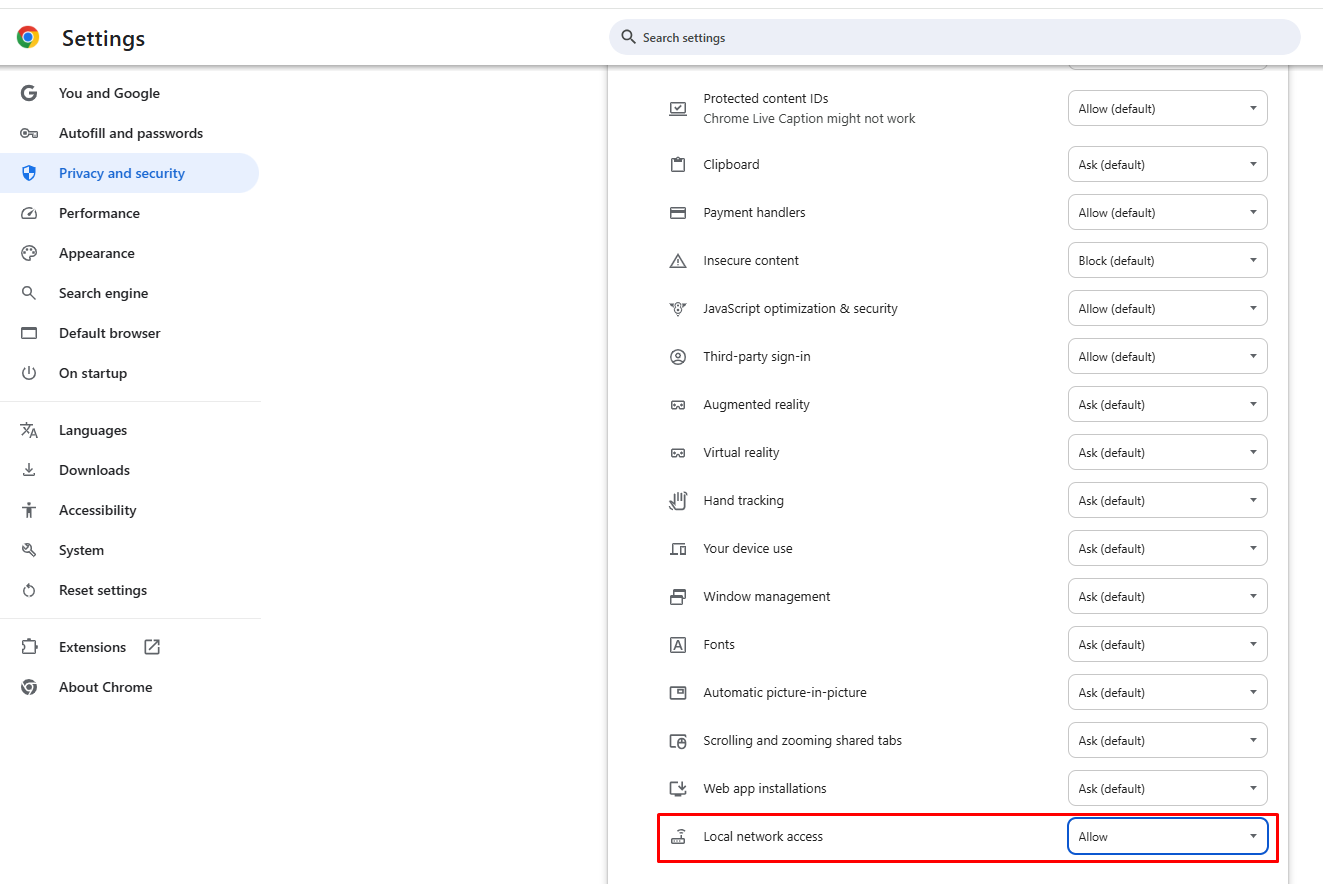1323x884 pixels.
Task: Change the Third-party sign-in dropdown setting
Action: coord(1167,357)
